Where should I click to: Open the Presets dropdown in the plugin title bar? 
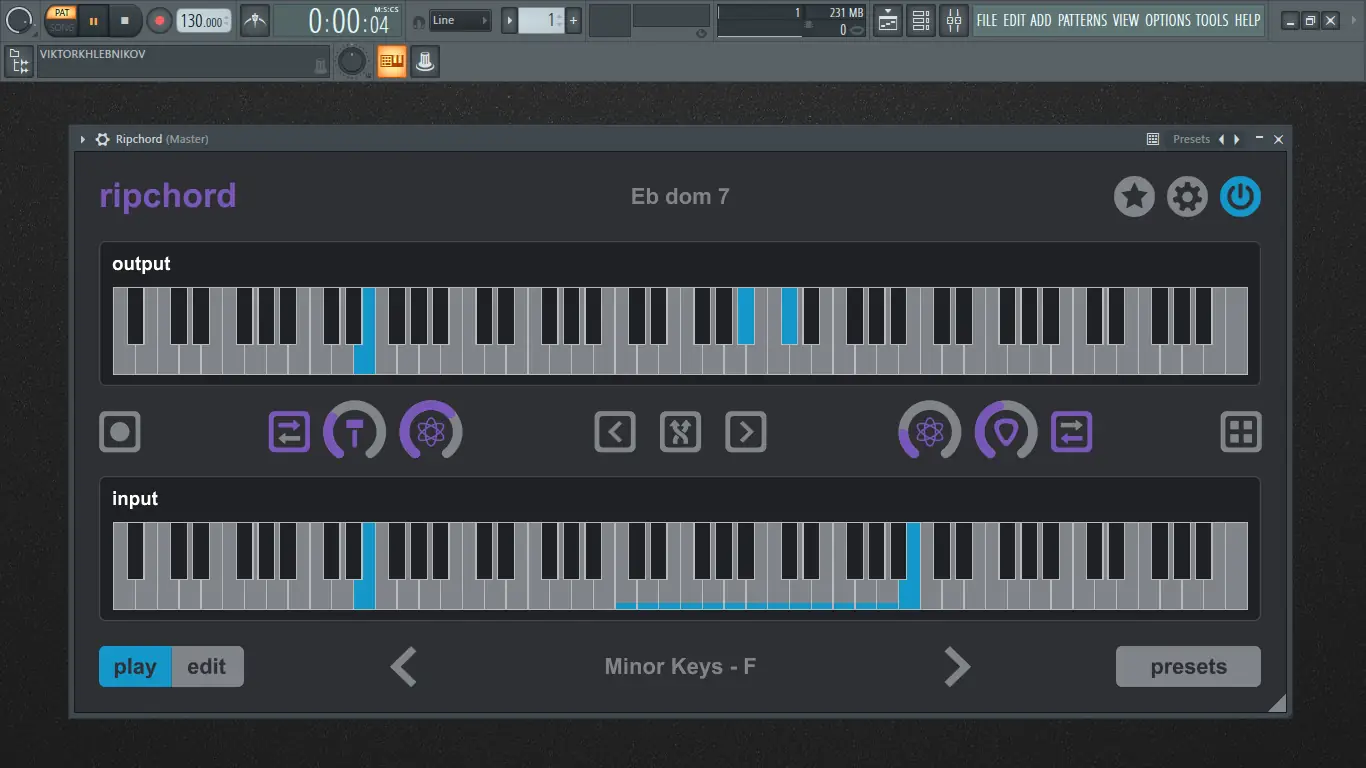pyautogui.click(x=1191, y=139)
